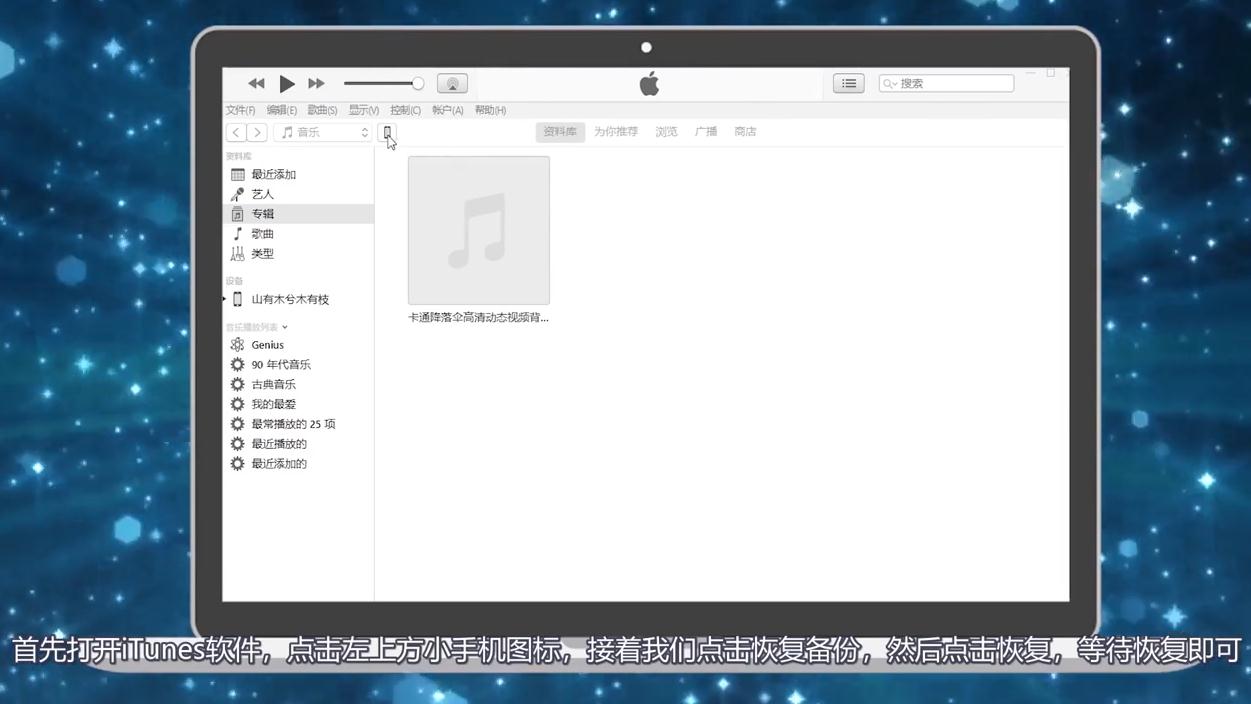Viewport: 1251px width, 704px height.
Task: Click gear icon beside 90 年代音乐
Action: tap(237, 364)
